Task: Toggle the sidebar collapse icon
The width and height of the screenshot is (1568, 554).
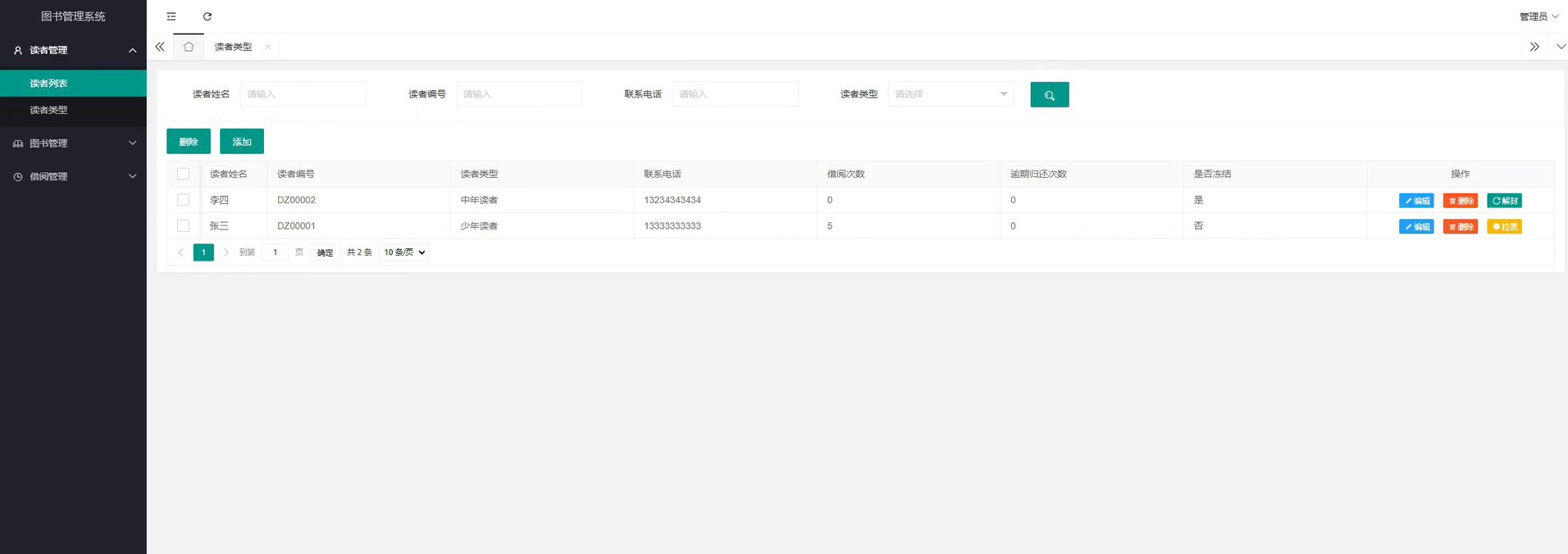Action: (x=171, y=16)
